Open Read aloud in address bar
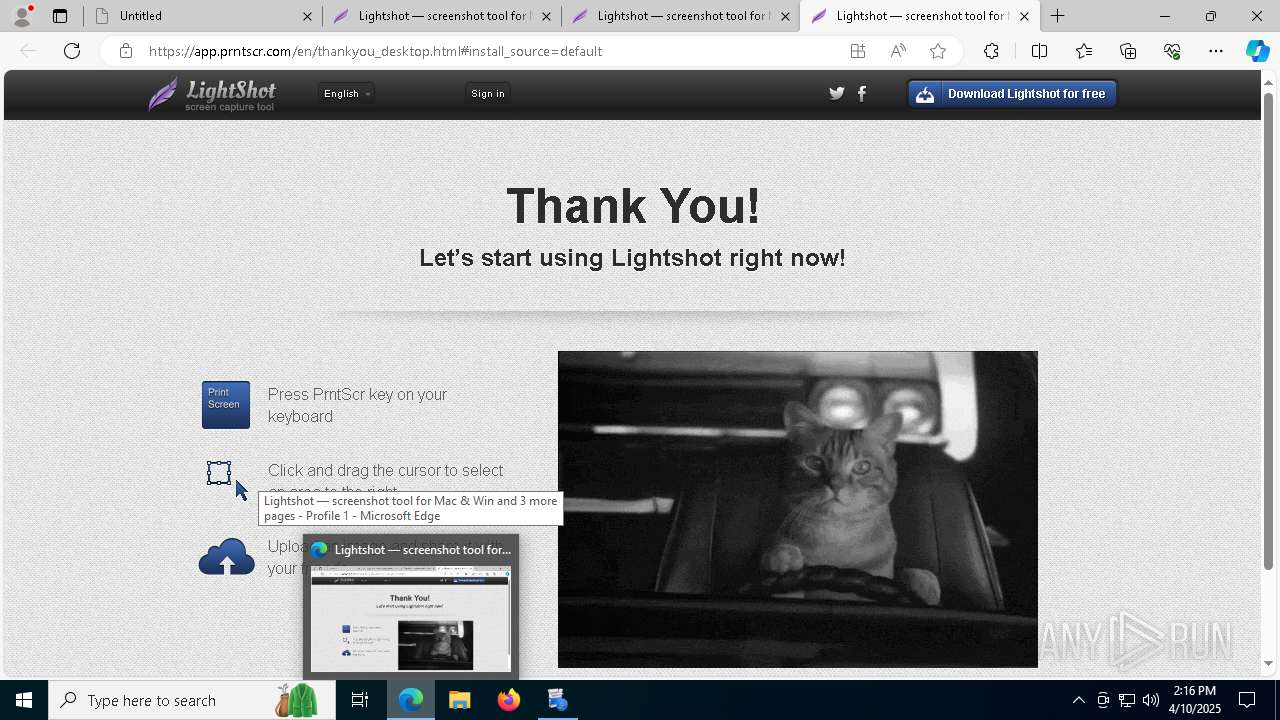Image resolution: width=1280 pixels, height=720 pixels. tap(898, 51)
